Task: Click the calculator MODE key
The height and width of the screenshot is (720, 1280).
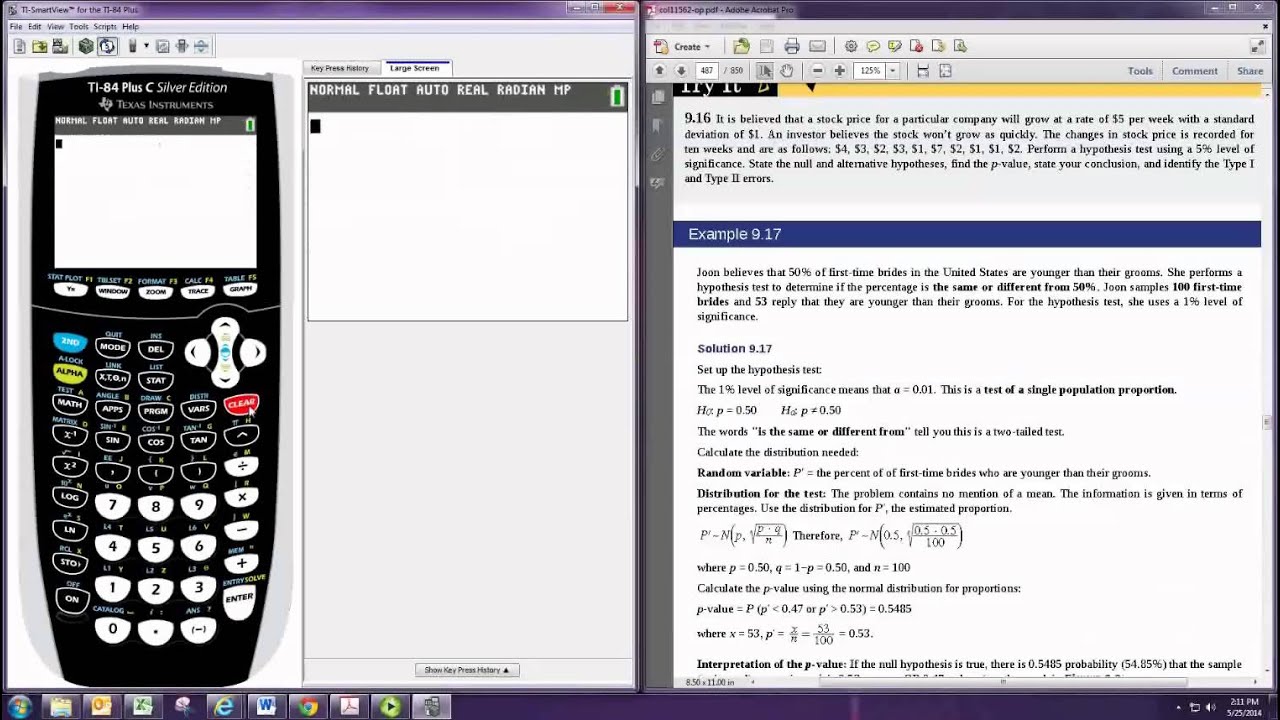Action: (113, 348)
